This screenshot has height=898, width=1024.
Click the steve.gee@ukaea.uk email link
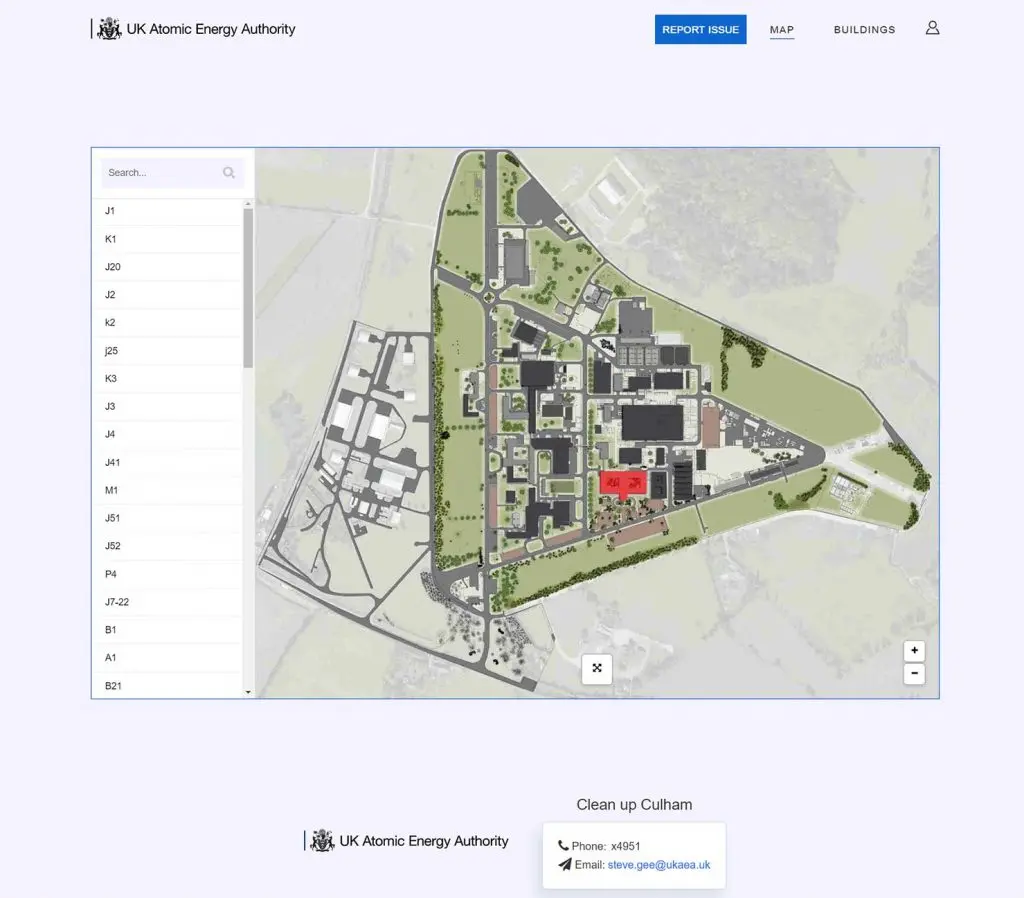[x=658, y=865]
